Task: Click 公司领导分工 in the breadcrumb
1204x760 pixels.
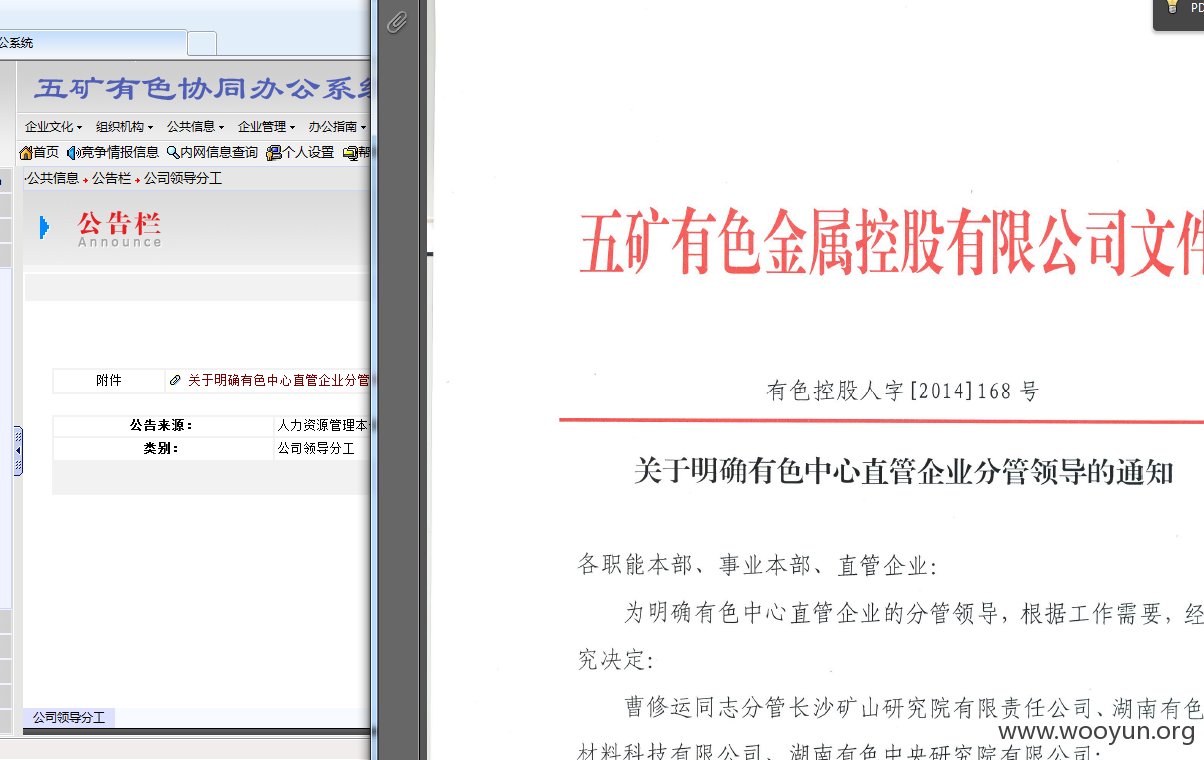Action: [183, 178]
